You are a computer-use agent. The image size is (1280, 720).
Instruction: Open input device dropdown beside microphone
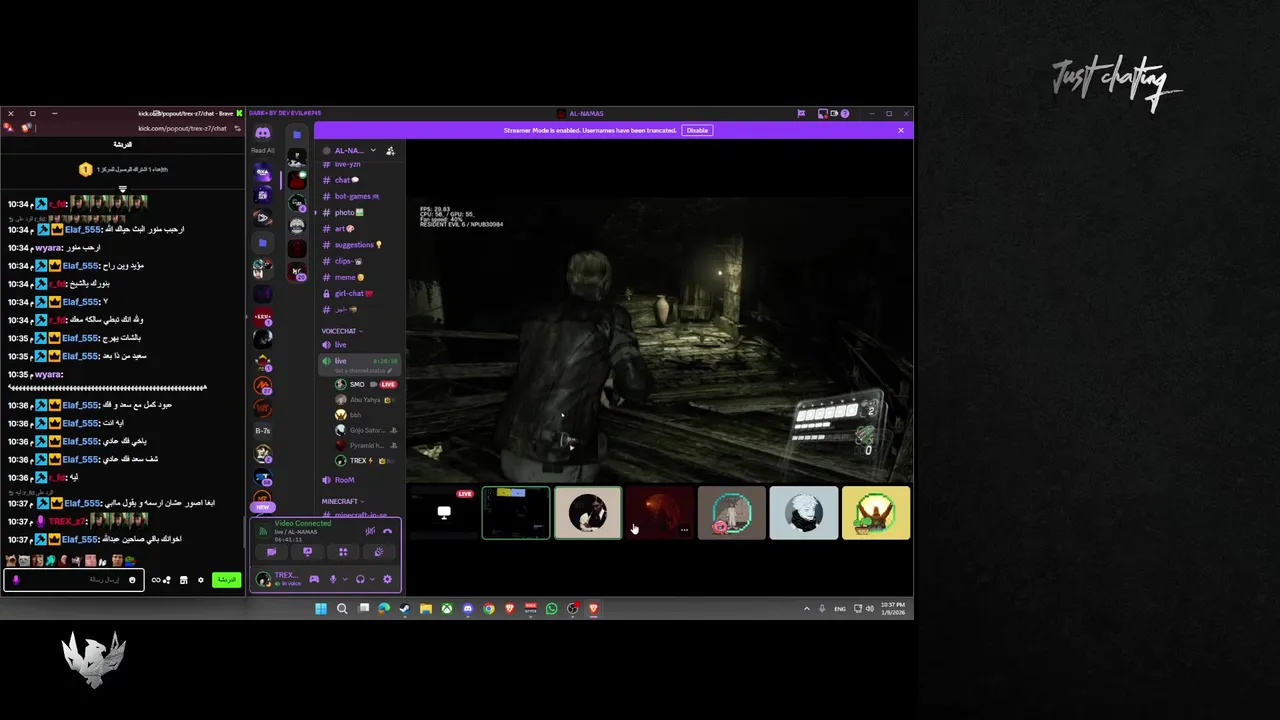[x=345, y=579]
